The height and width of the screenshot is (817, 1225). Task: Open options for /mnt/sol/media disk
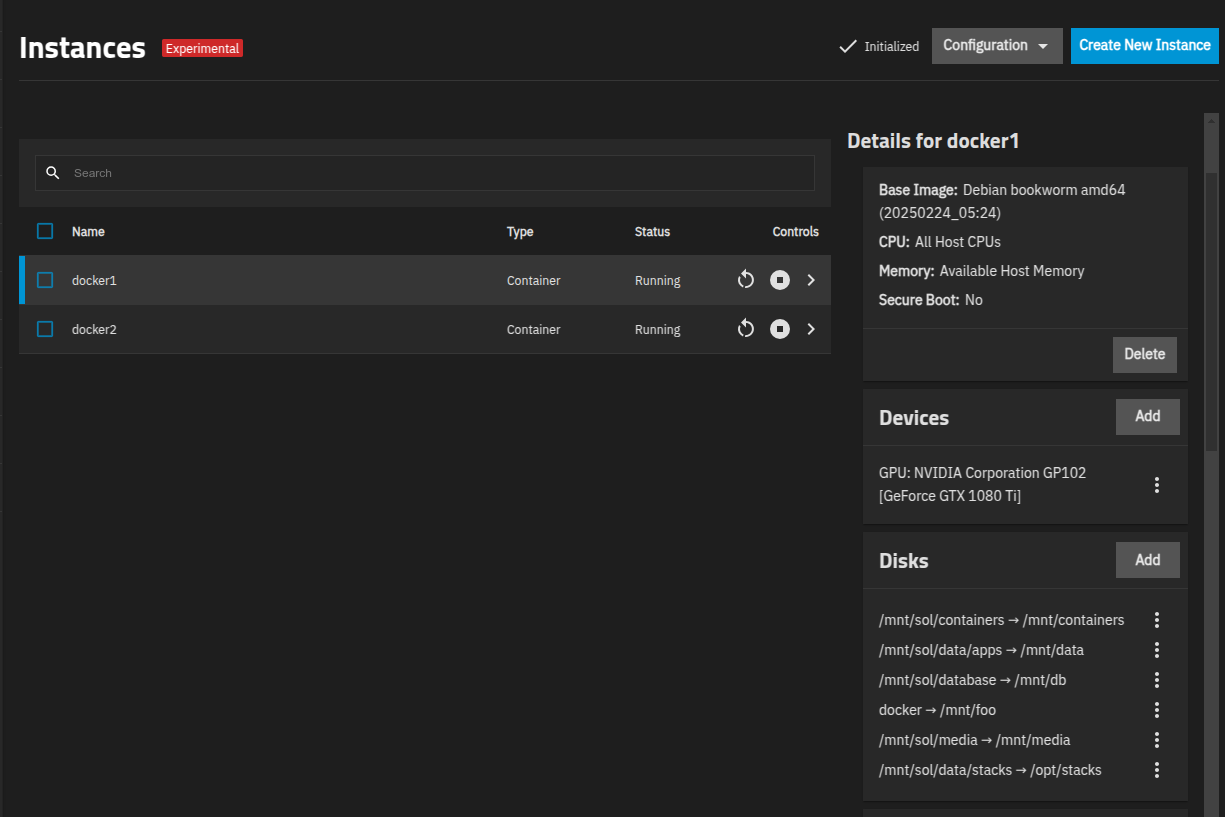1157,740
